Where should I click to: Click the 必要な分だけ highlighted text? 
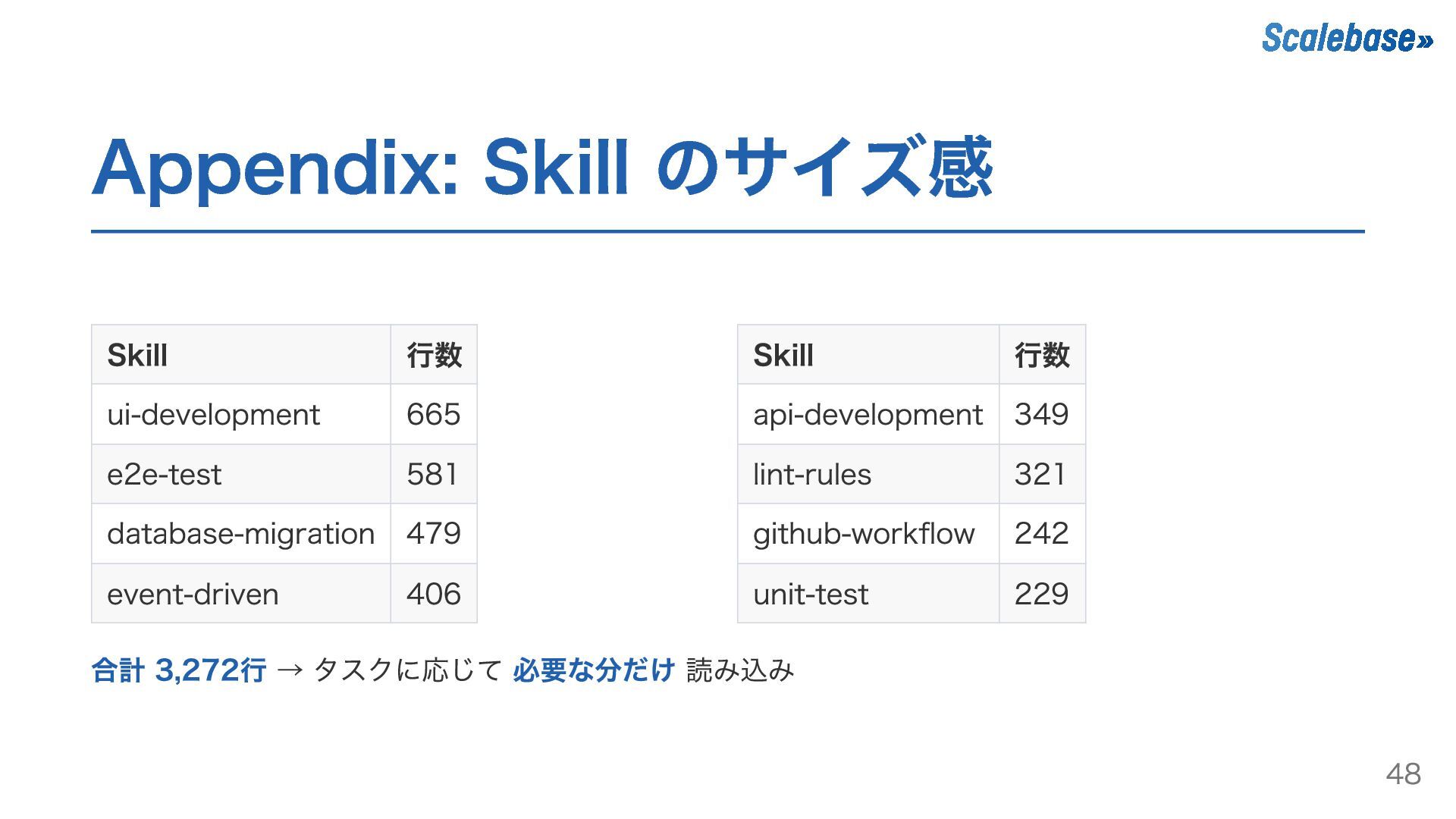click(x=593, y=670)
